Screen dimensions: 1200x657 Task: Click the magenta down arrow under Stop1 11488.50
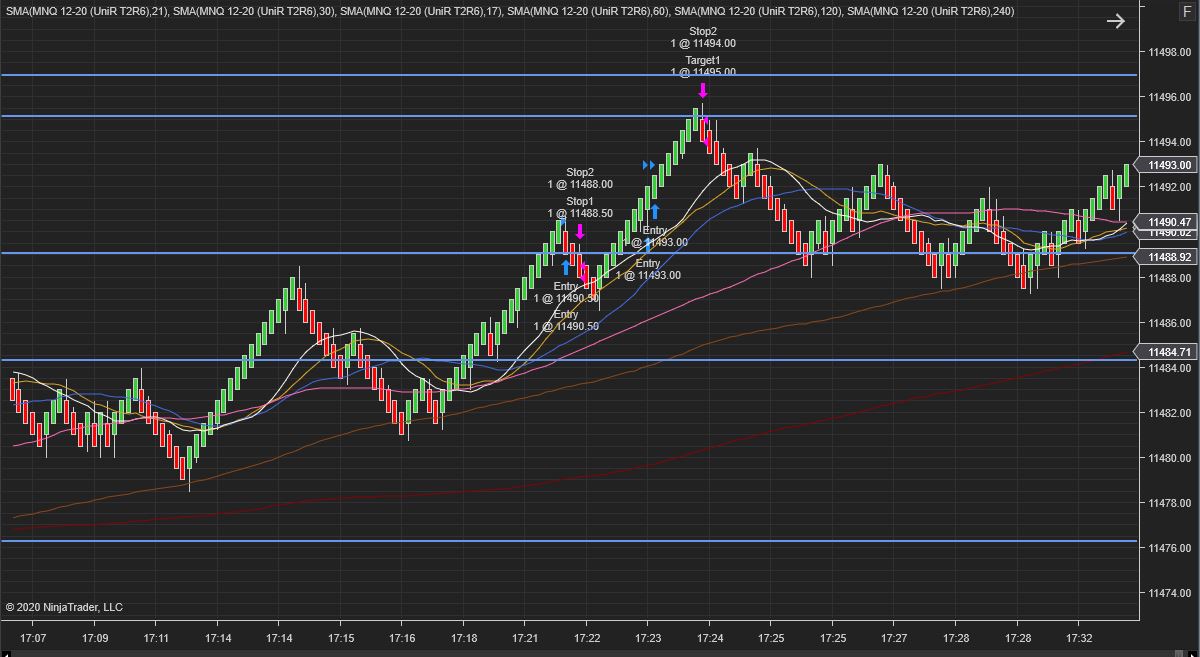580,231
